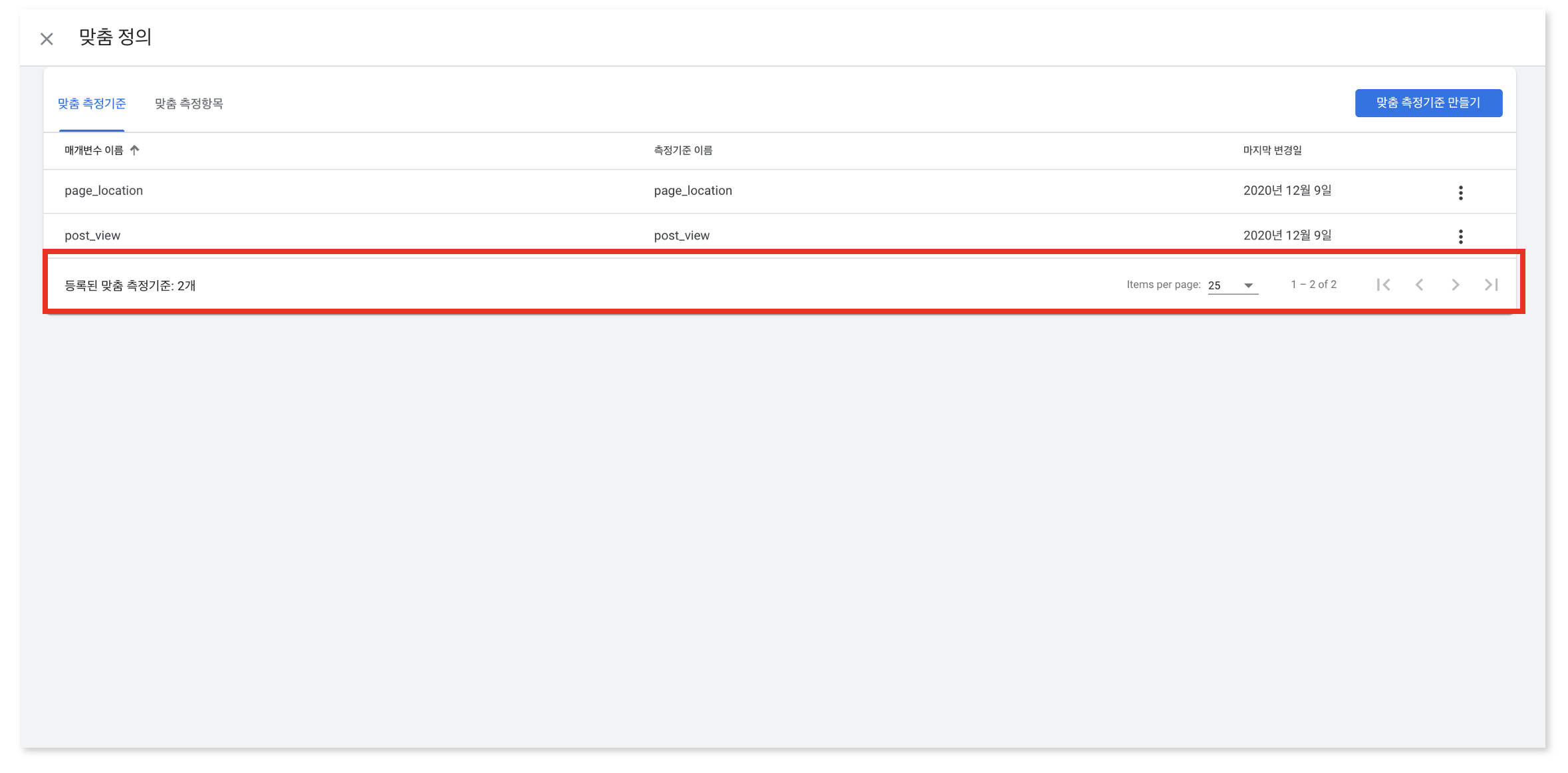Go to the first page of results
Image resolution: width=1568 pixels, height=773 pixels.
1383,285
